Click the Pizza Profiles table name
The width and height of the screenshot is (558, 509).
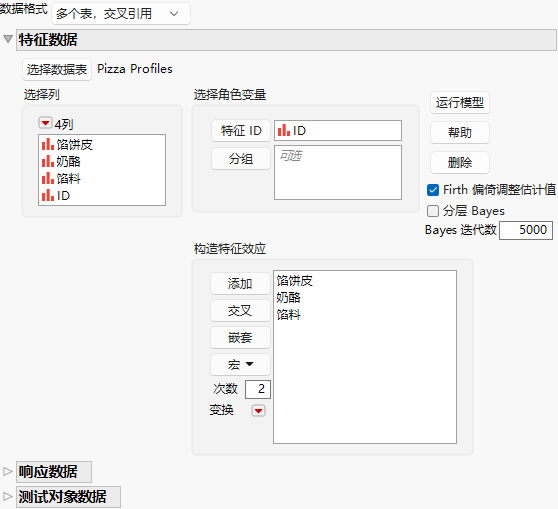(135, 69)
